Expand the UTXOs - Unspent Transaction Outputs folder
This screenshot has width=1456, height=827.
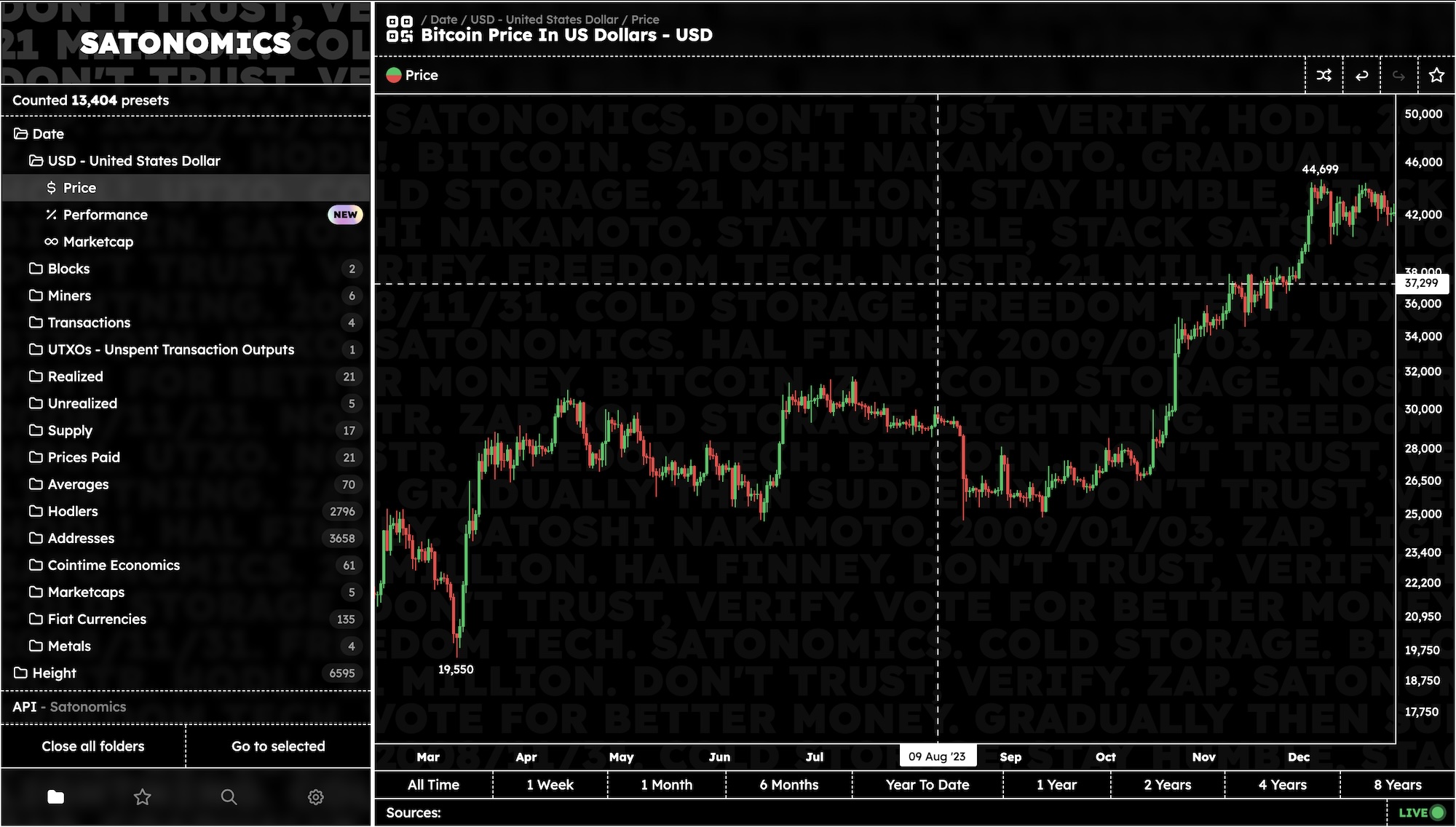pos(186,349)
